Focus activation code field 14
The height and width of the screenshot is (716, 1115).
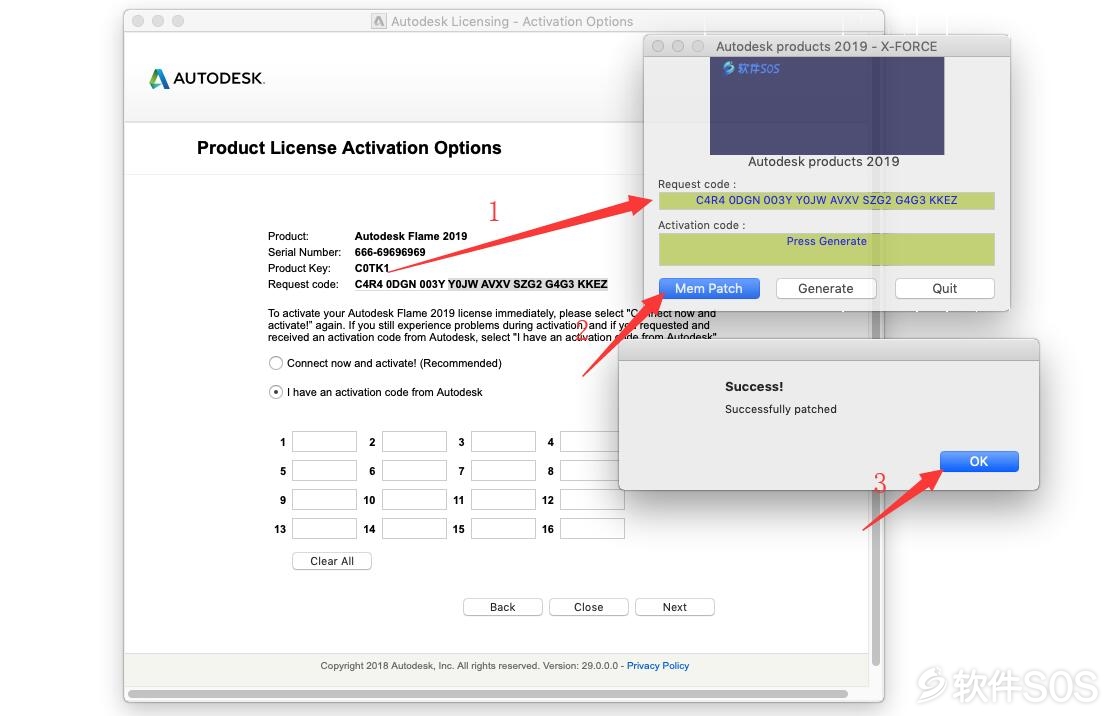(414, 528)
